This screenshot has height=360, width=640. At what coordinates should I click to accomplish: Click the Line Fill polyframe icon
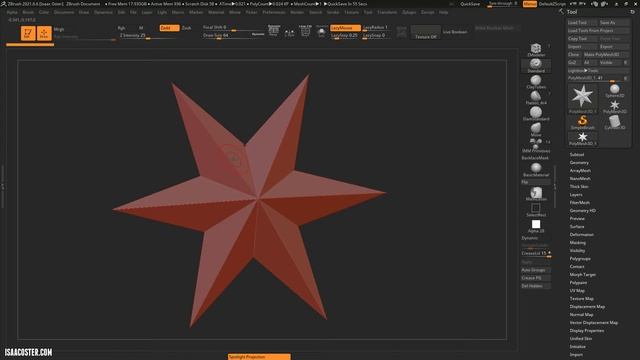305,31
